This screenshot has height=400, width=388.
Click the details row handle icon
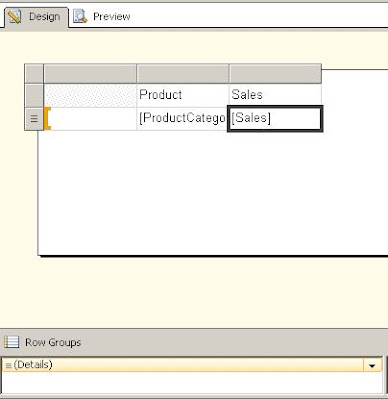click(x=34, y=119)
